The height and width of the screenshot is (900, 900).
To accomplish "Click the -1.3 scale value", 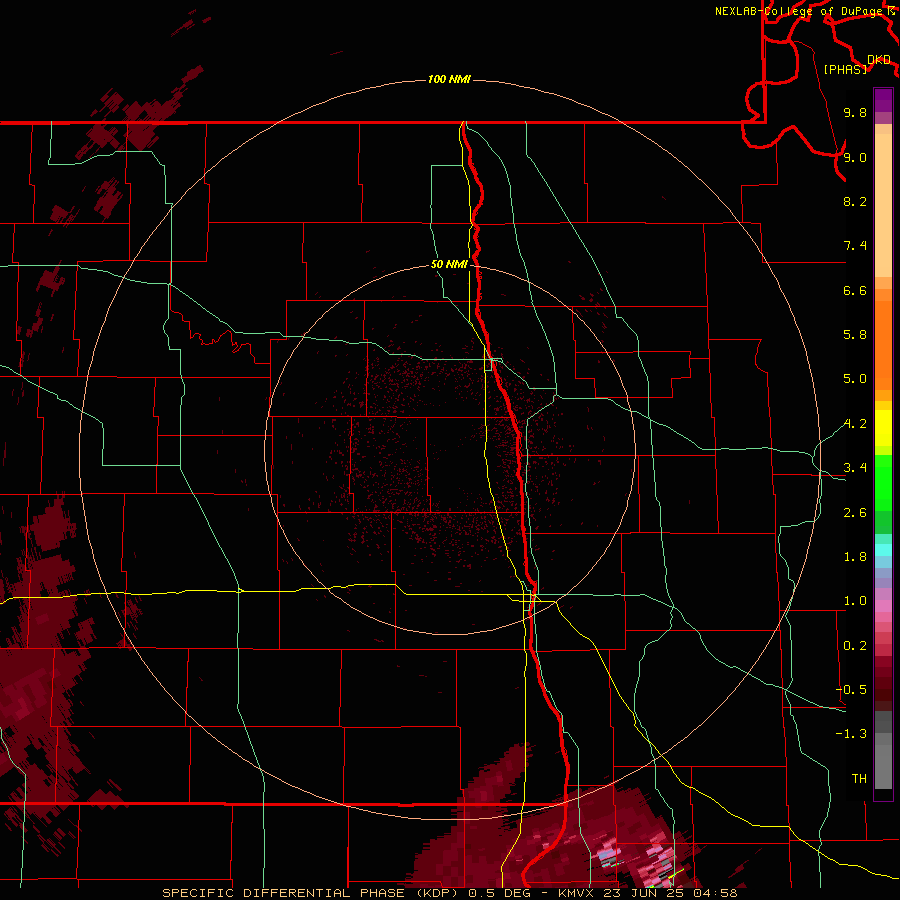I will tap(851, 734).
